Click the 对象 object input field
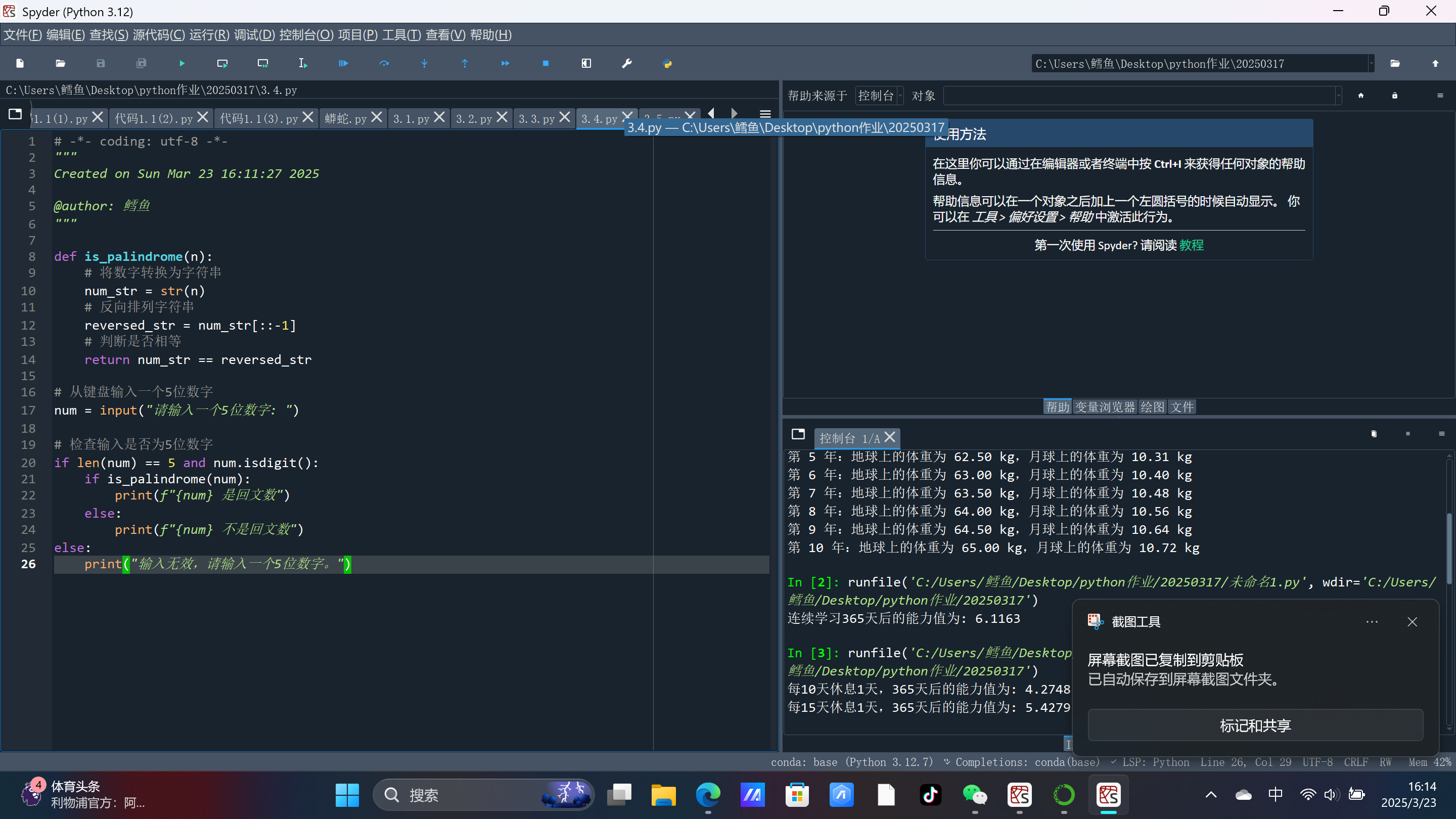The width and height of the screenshot is (1456, 819). click(x=1139, y=96)
